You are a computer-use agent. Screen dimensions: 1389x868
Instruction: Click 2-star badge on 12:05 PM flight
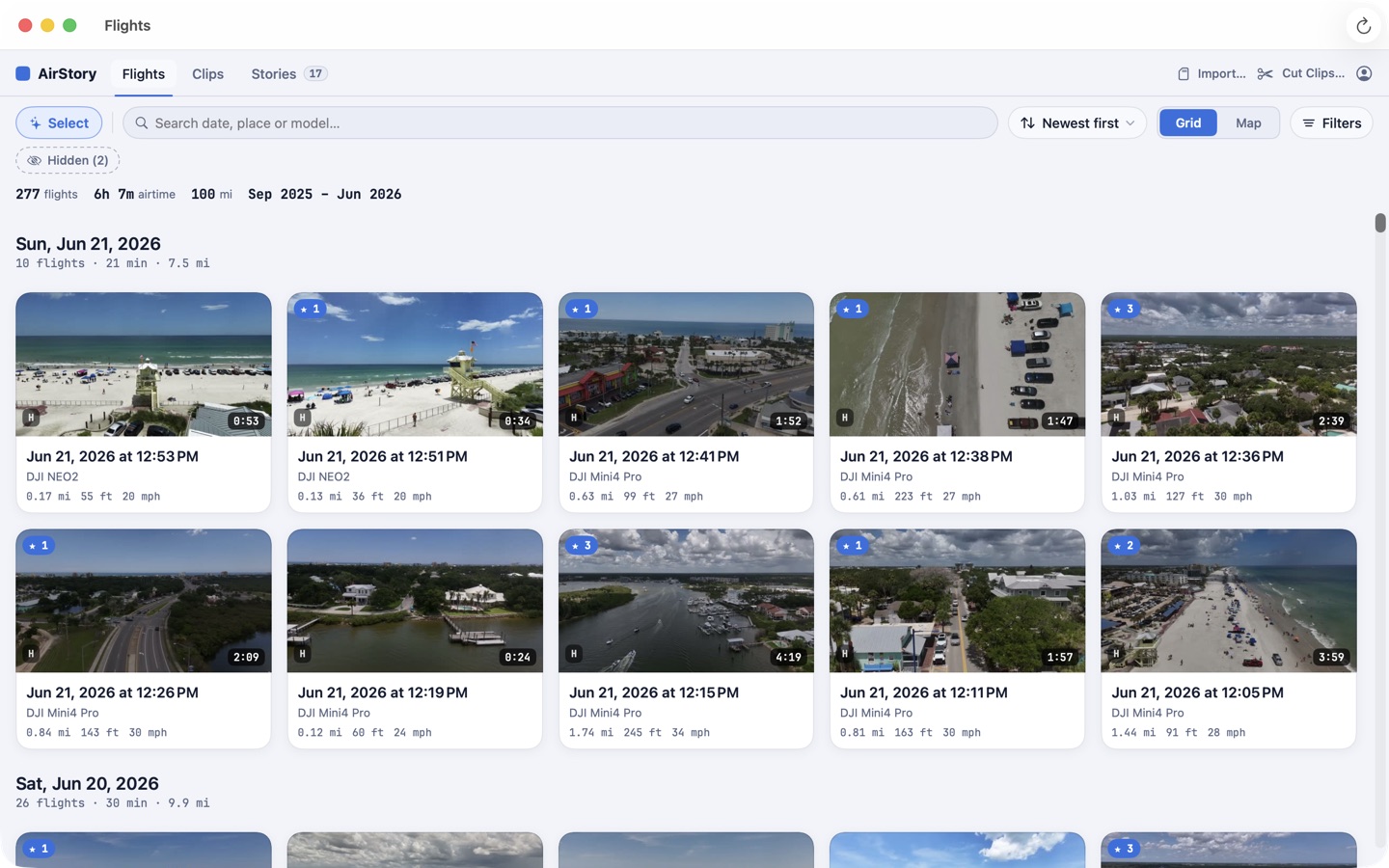[x=1124, y=545]
